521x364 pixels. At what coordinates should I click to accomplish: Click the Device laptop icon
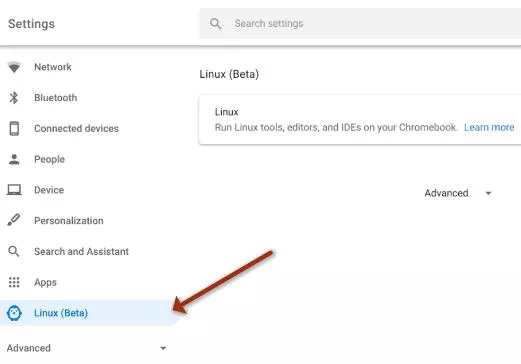pos(14,190)
